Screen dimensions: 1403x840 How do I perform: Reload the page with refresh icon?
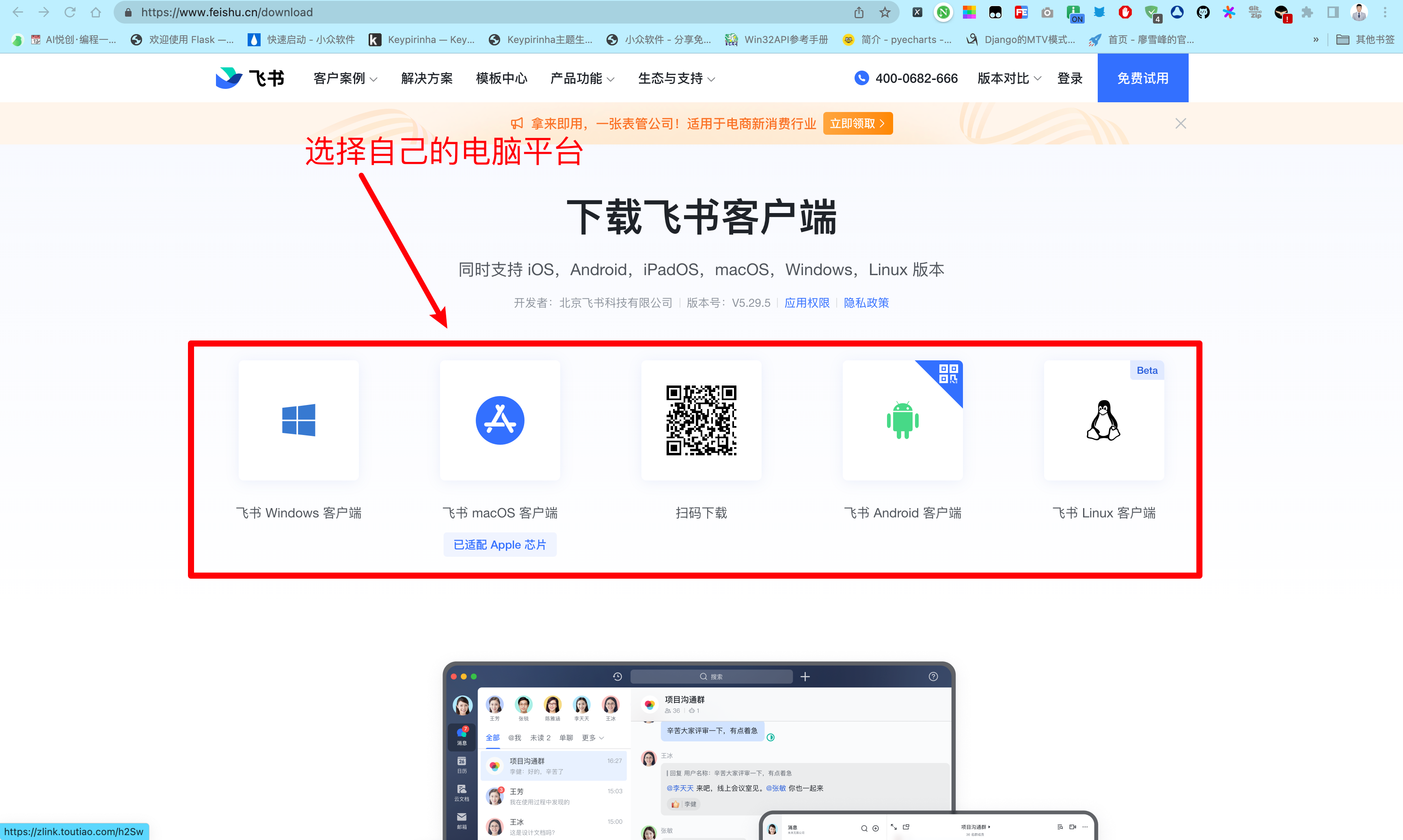pos(70,12)
